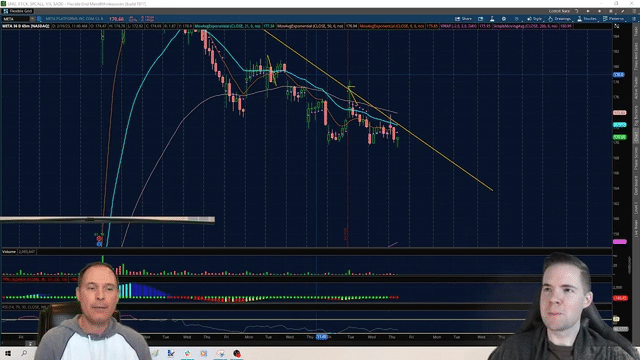Expand the META symbol dropdown arrow

[x=32, y=19]
